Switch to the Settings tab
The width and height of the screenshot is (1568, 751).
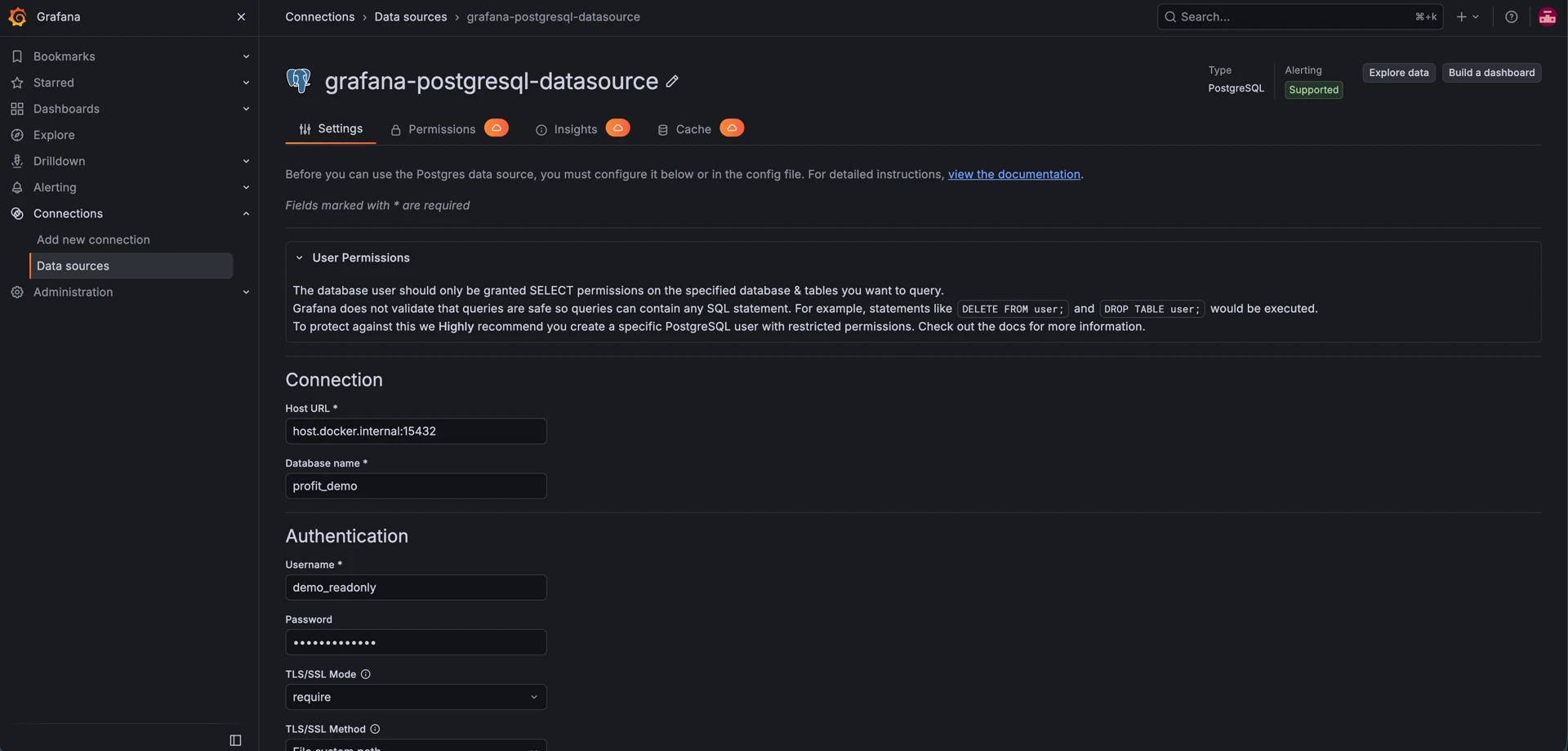click(x=331, y=129)
